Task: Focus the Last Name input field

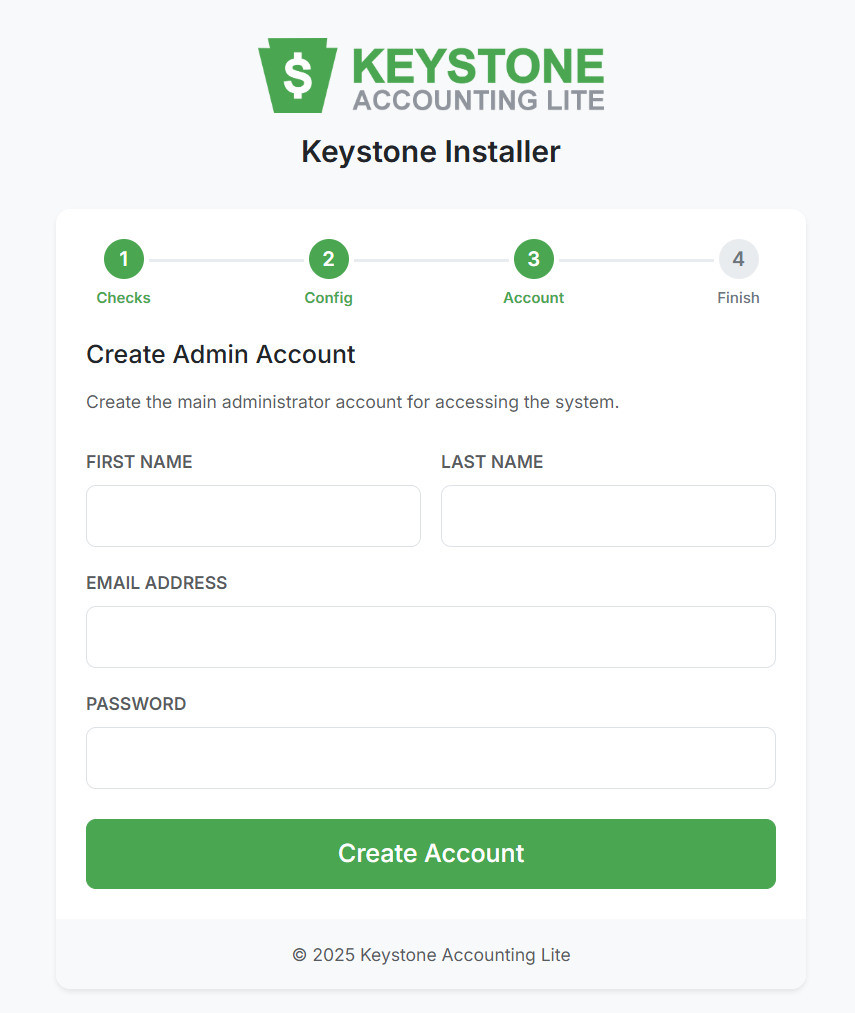Action: (608, 516)
